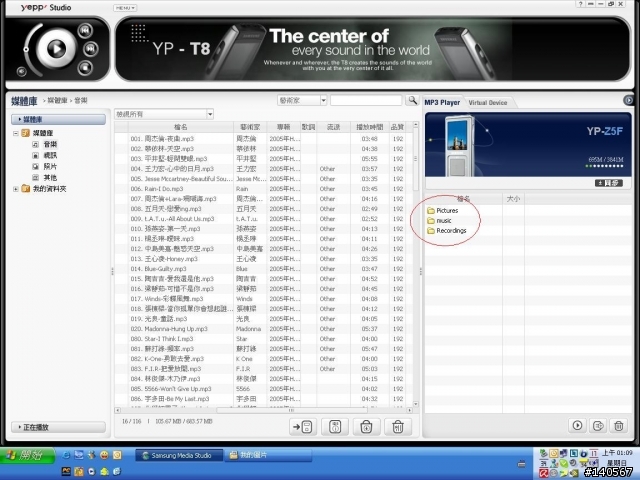The width and height of the screenshot is (640, 480).
Task: Switch to Samsung Media Studio taskbar button
Action: (179, 456)
